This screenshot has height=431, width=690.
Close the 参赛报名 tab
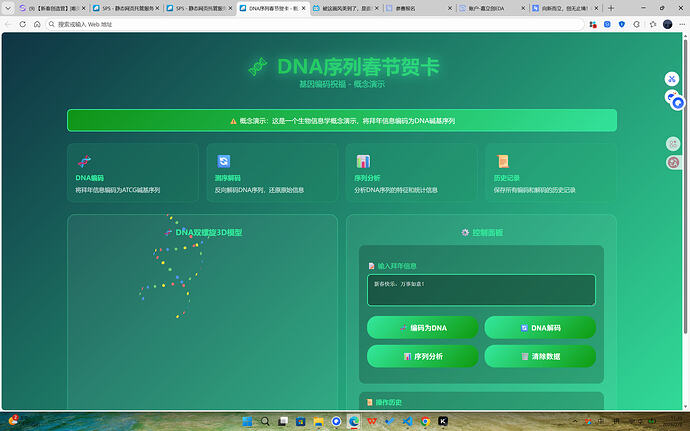(450, 8)
